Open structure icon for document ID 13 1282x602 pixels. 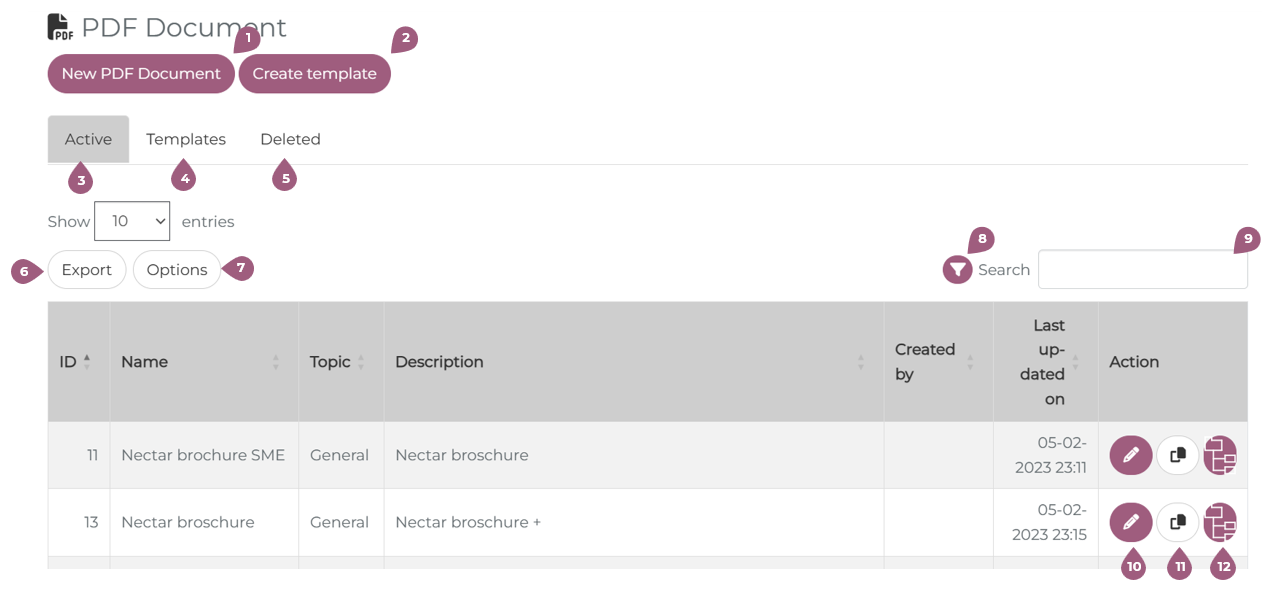click(x=1220, y=522)
